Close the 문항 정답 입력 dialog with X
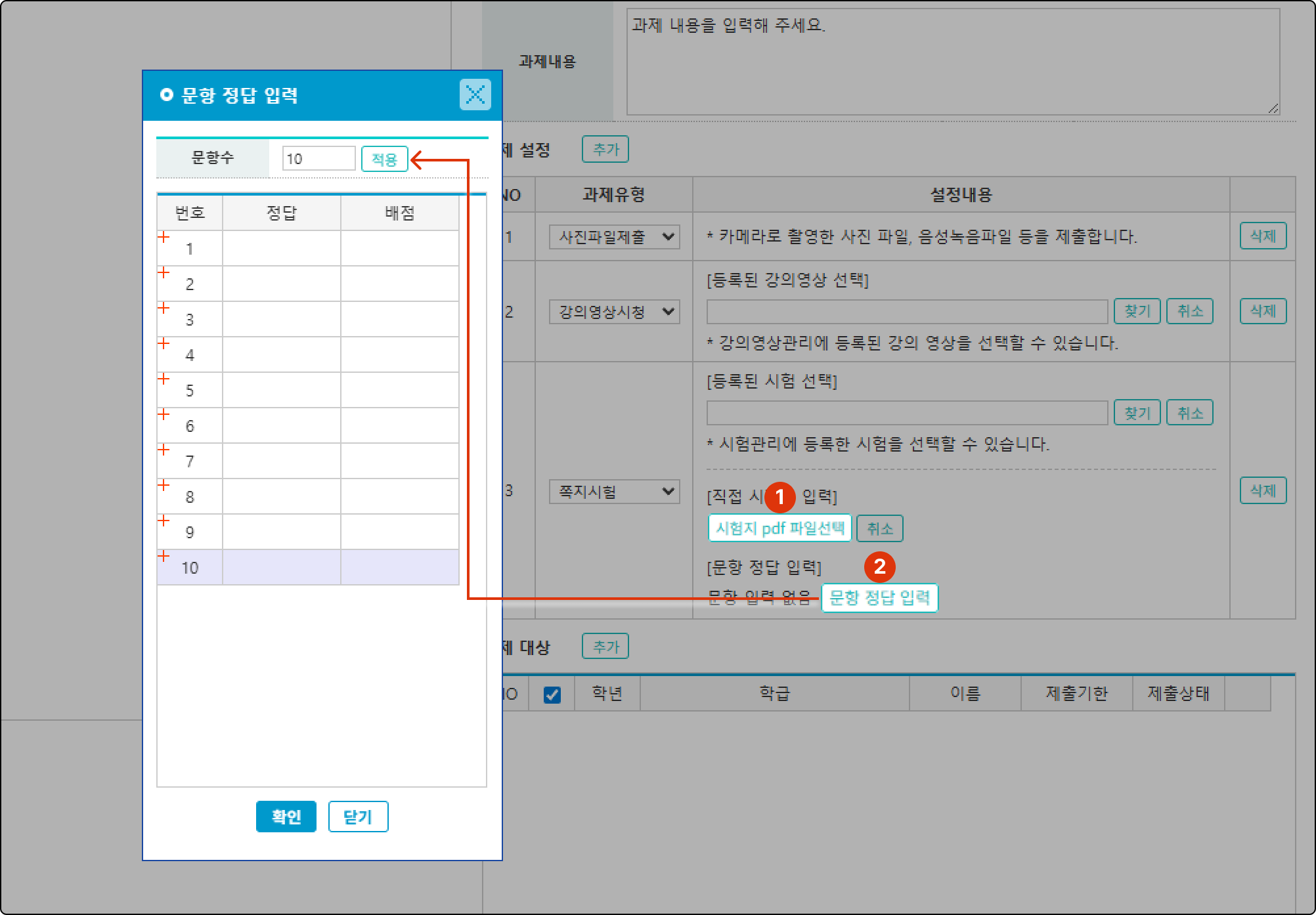 (475, 95)
